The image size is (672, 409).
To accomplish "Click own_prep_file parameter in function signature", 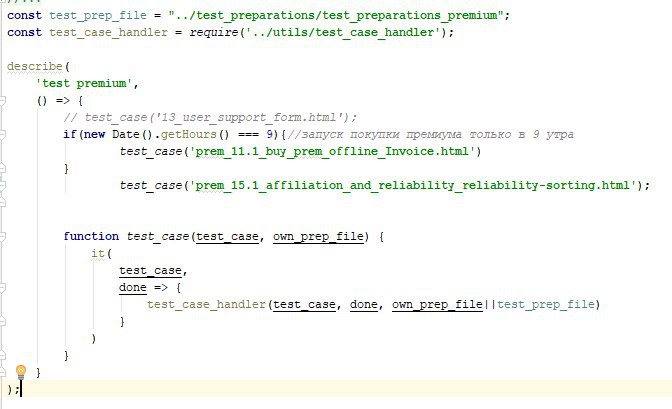I will [x=318, y=236].
